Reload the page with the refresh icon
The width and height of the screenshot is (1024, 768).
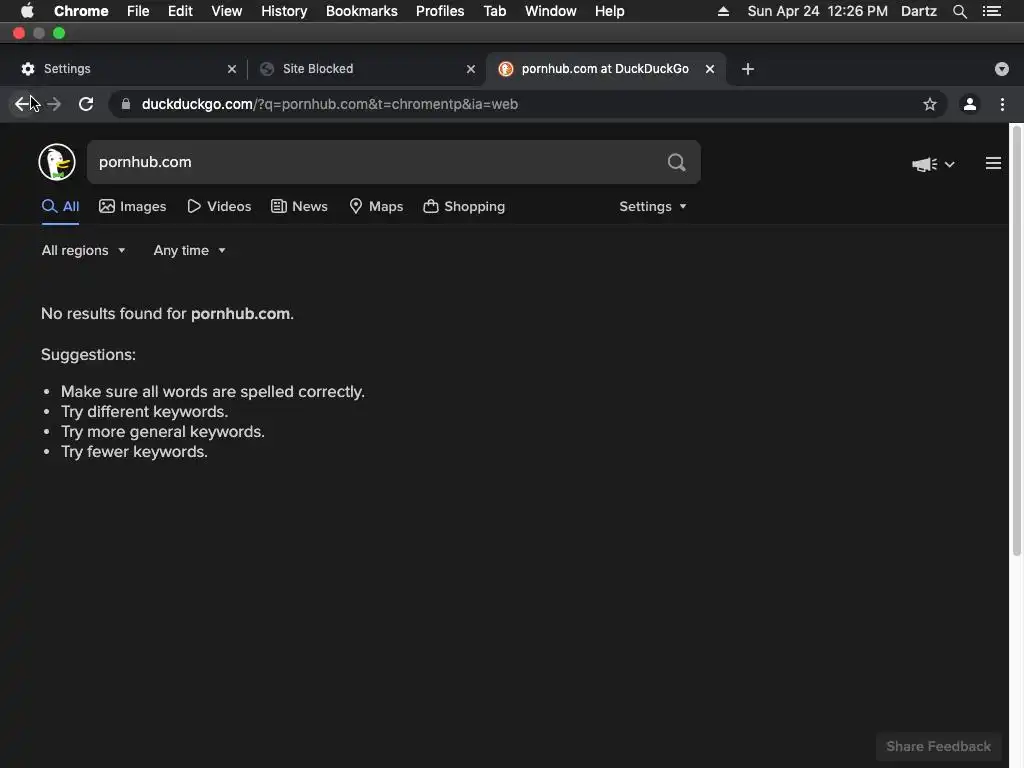[x=86, y=104]
